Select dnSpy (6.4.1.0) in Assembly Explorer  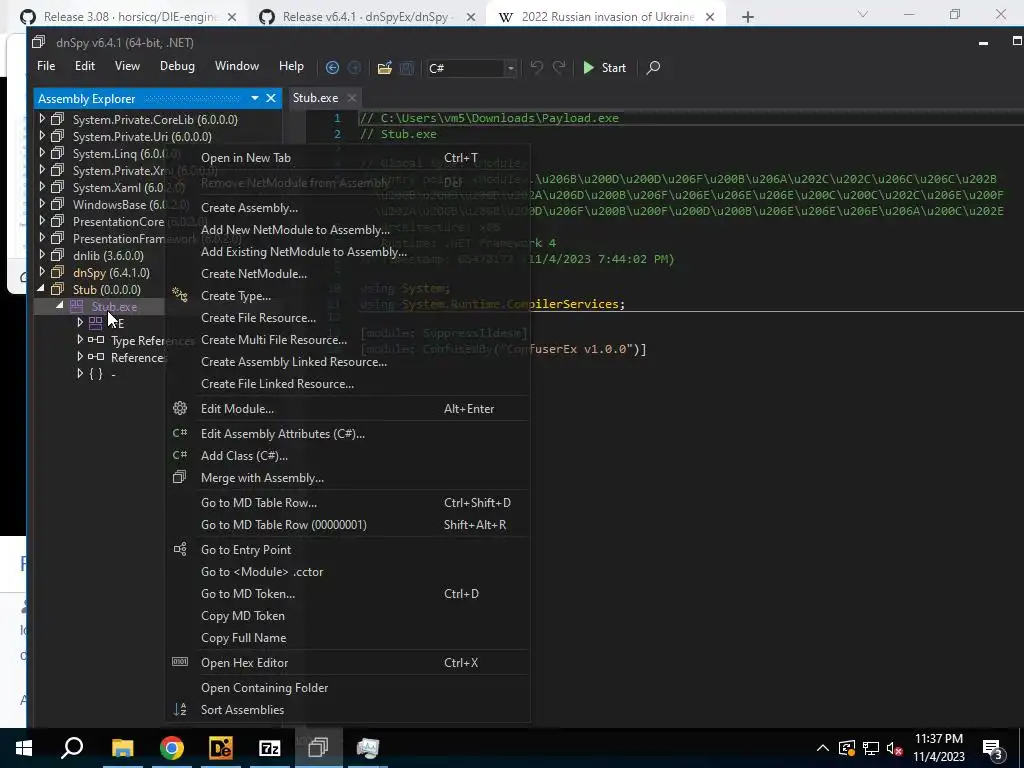(x=111, y=272)
